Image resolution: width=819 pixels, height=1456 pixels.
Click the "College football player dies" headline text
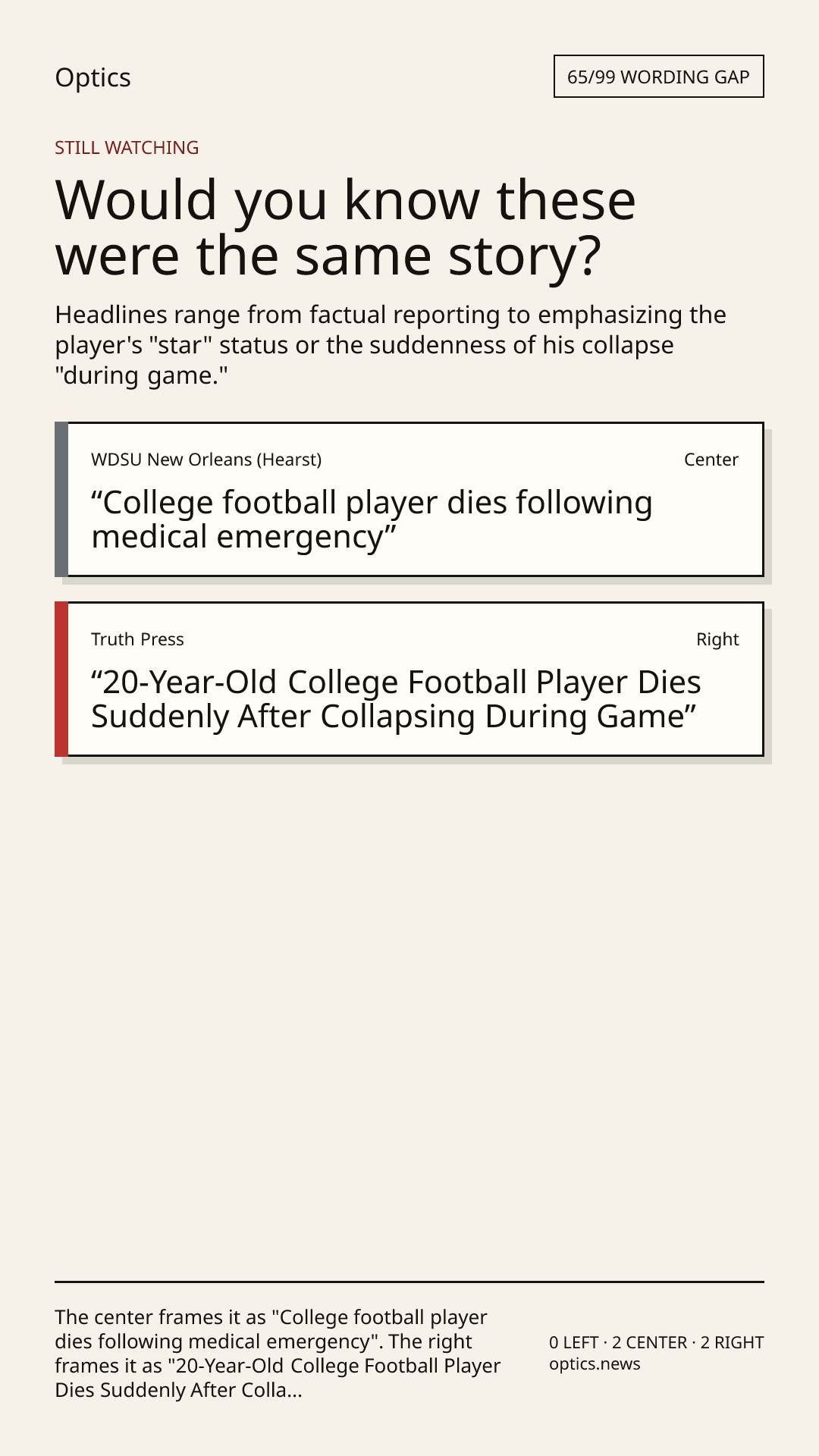[372, 519]
